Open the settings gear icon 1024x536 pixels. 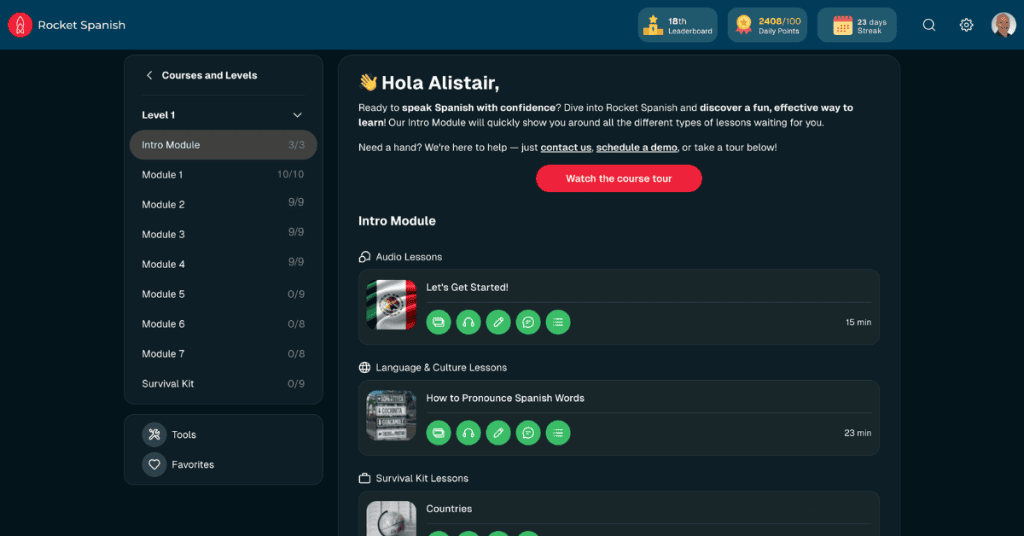[x=966, y=25]
